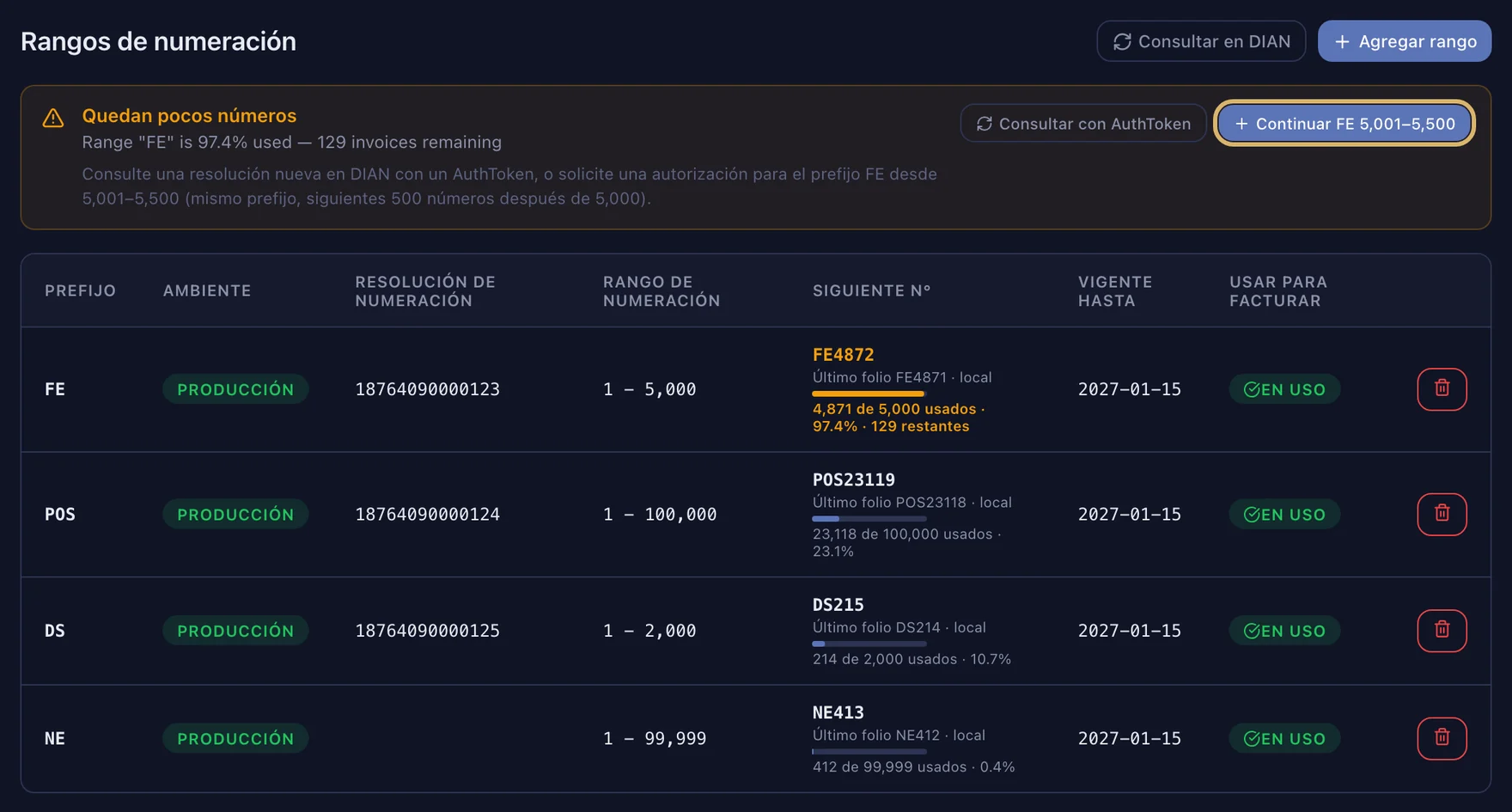Click the range 1 – 5,000
Image resolution: width=1512 pixels, height=812 pixels.
point(649,389)
